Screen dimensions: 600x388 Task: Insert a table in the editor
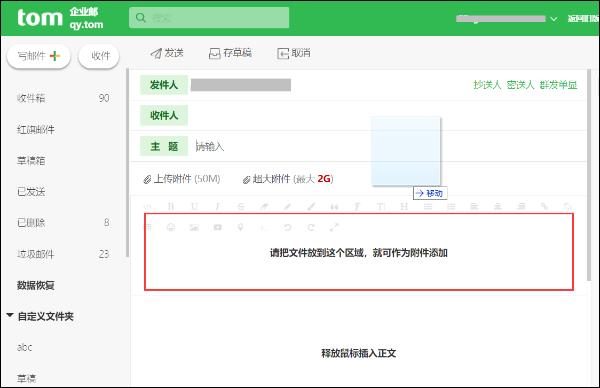pyautogui.click(x=148, y=227)
